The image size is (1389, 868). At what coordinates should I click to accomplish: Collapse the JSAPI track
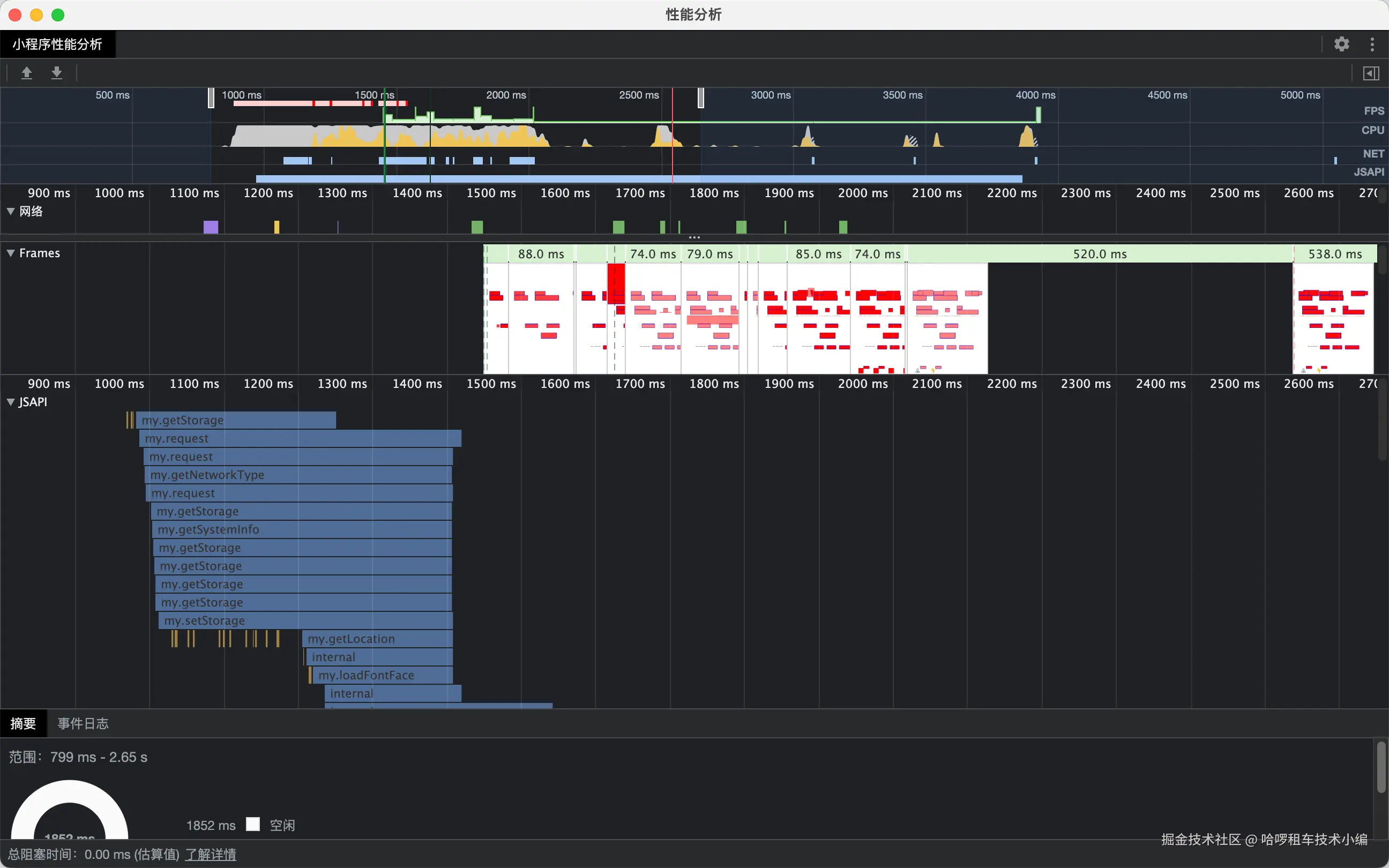(10, 402)
